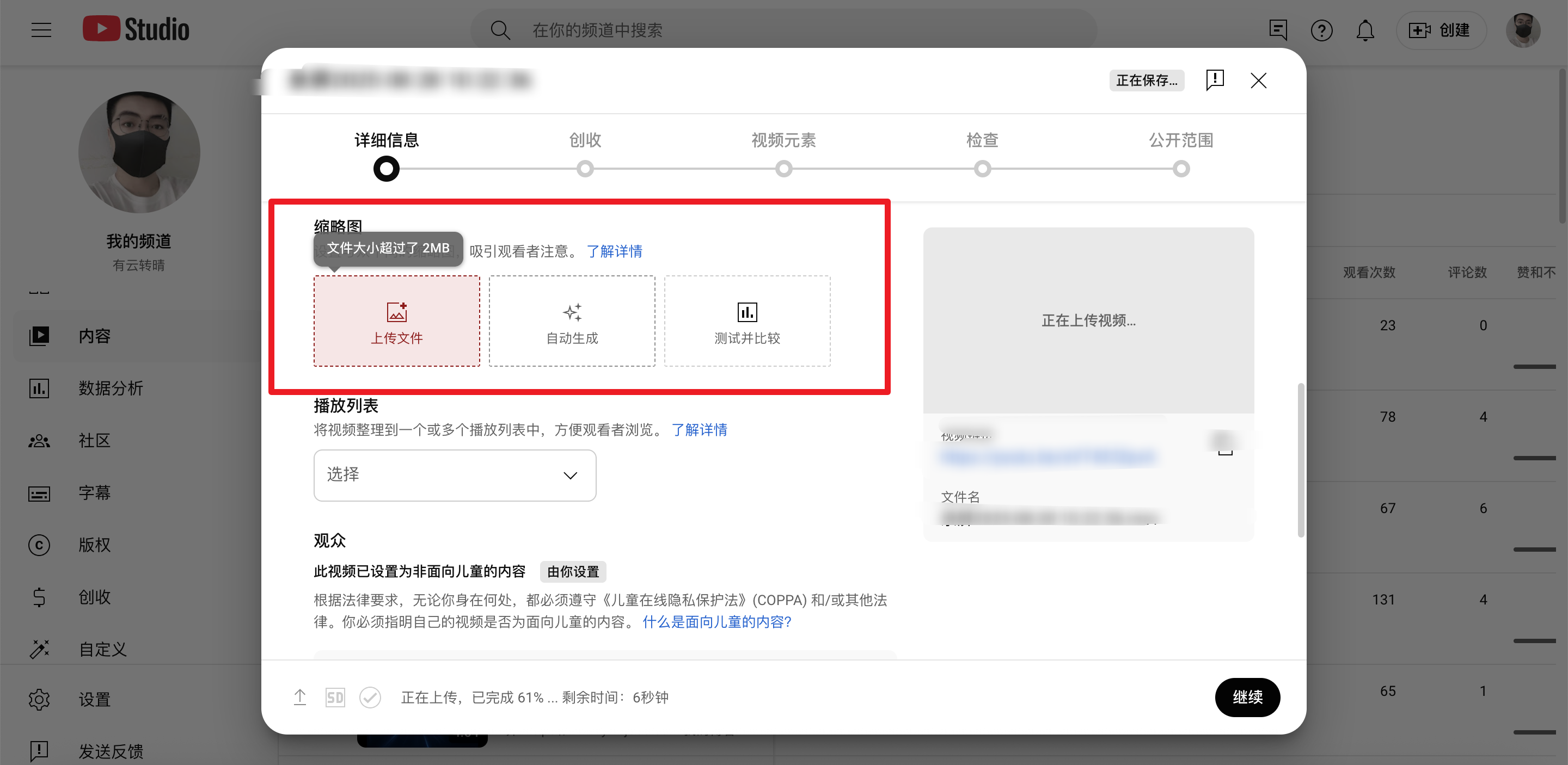Click the 视频元素 step circle
Image resolution: width=1568 pixels, height=765 pixels.
pyautogui.click(x=783, y=169)
